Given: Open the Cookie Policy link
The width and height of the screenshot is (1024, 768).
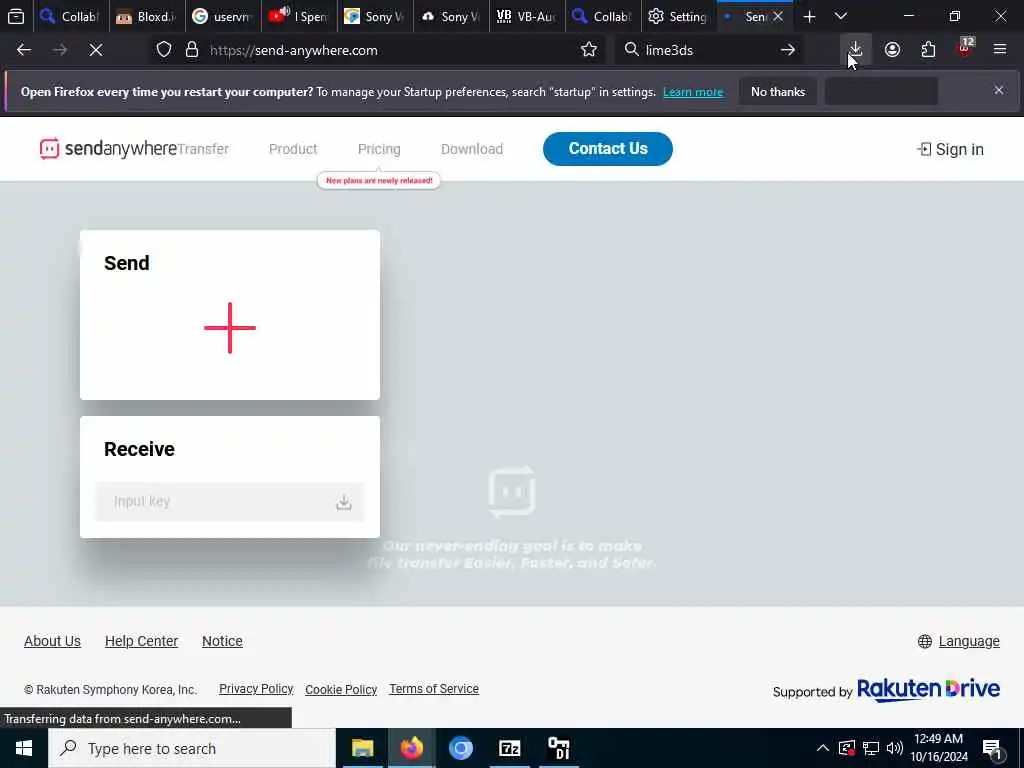Looking at the screenshot, I should (x=341, y=690).
